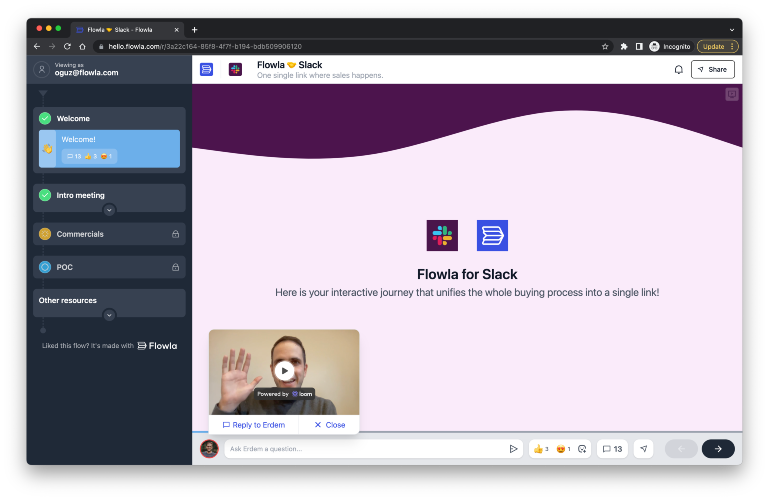
Task: Click the share arrow icon in bottom bar
Action: (x=643, y=449)
